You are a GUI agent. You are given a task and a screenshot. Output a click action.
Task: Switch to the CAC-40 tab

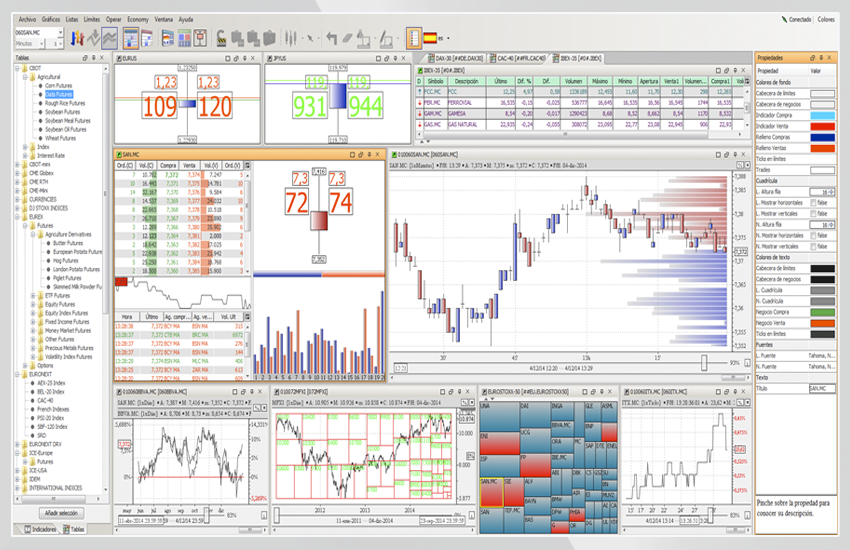[517, 58]
